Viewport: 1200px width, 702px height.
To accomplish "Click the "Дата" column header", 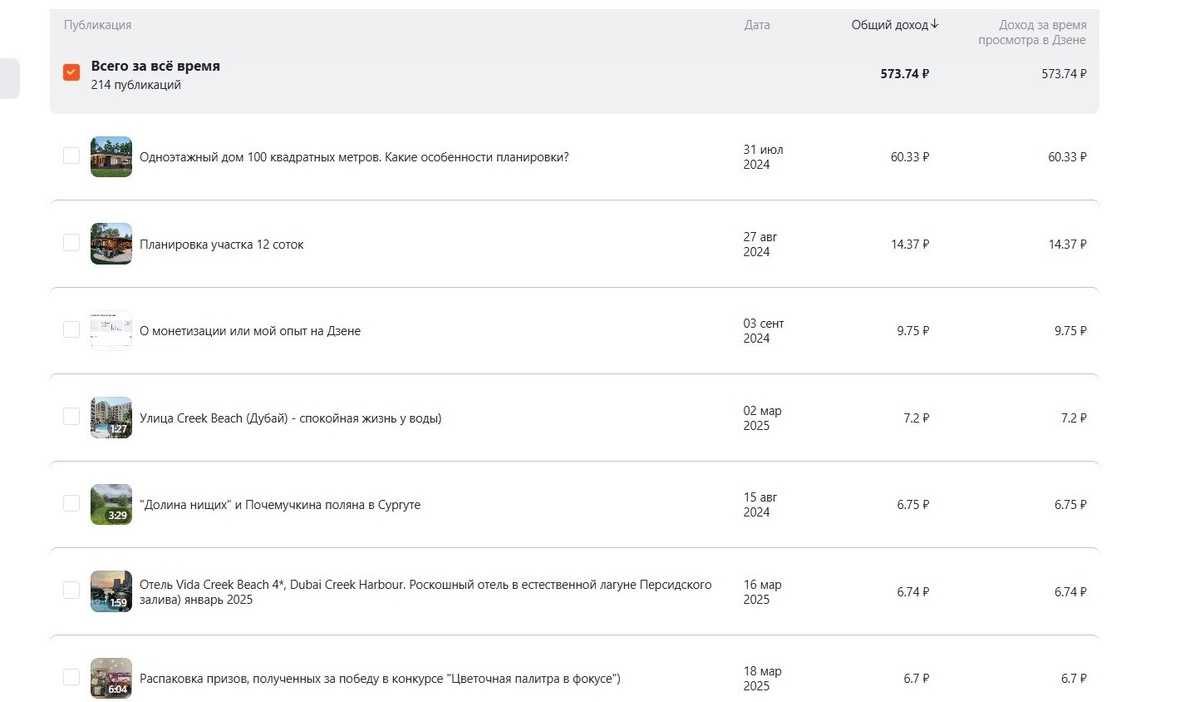I will click(757, 25).
